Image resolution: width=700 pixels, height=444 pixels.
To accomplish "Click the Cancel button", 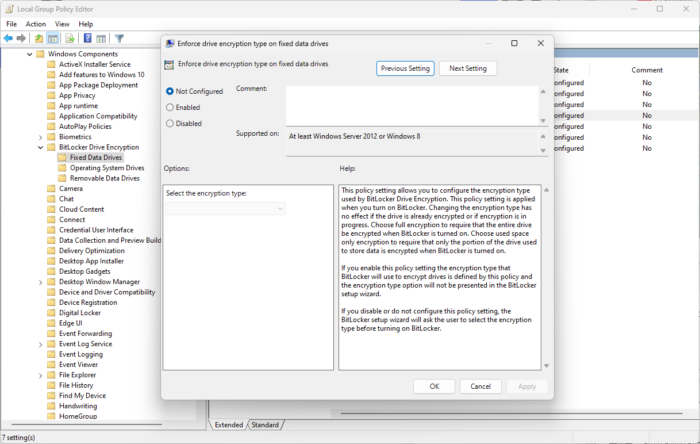I will pyautogui.click(x=480, y=386).
